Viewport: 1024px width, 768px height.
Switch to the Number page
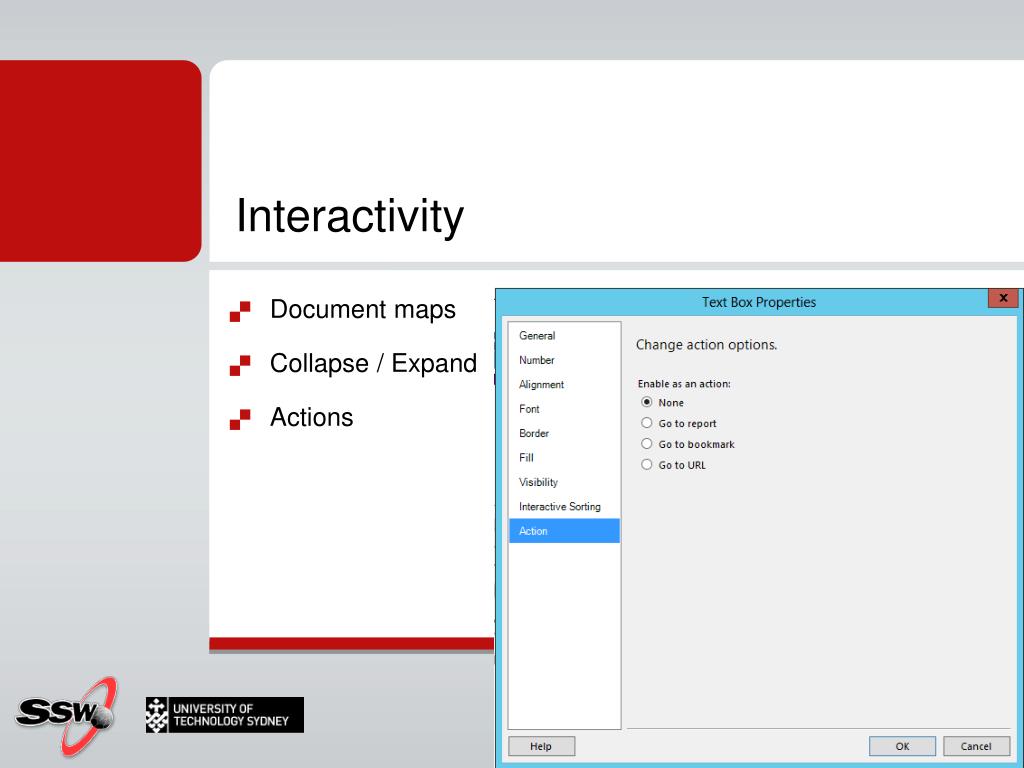click(564, 360)
